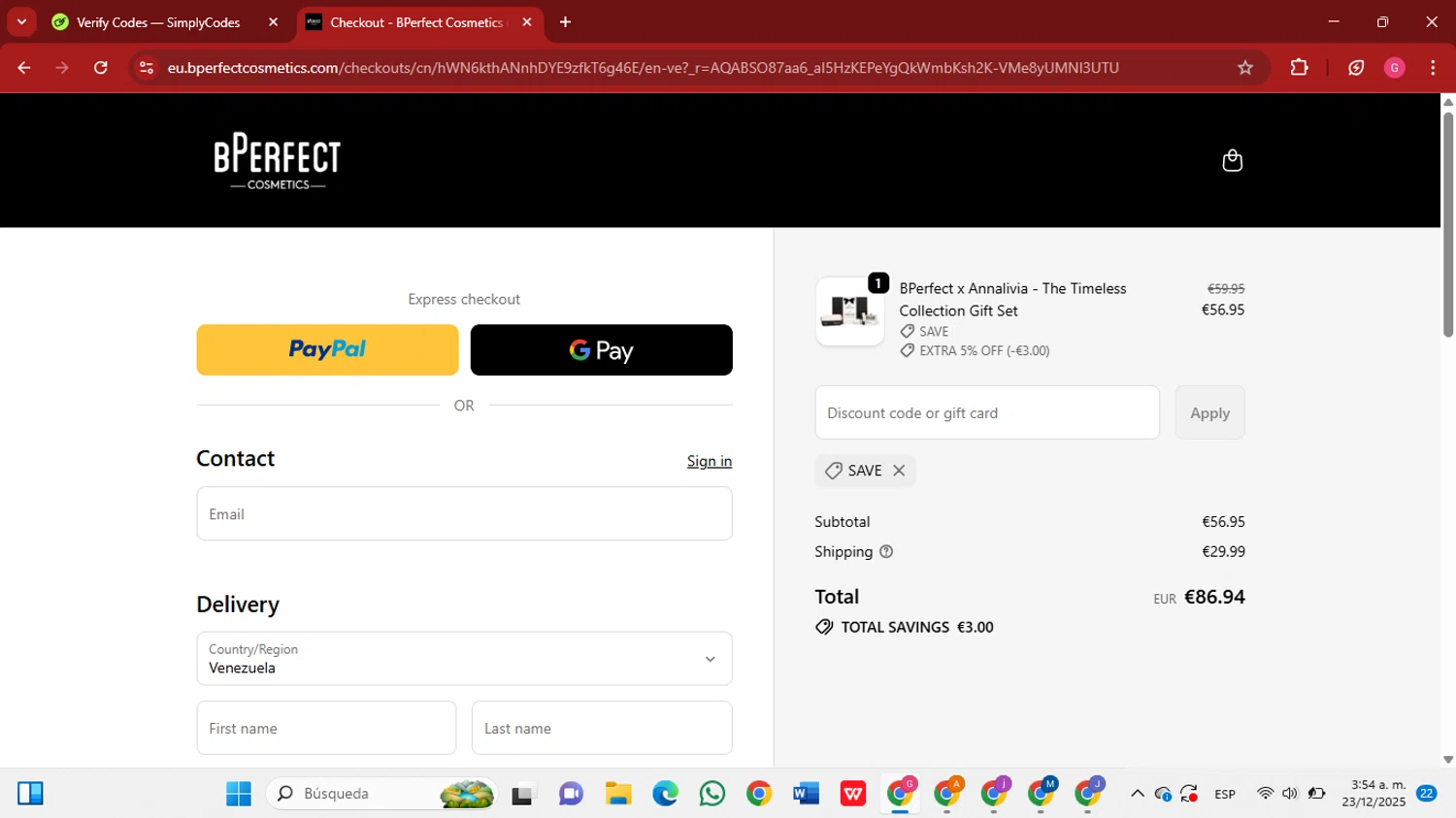Open the Chrome extensions puzzle icon
This screenshot has width=1456, height=818.
click(1299, 67)
